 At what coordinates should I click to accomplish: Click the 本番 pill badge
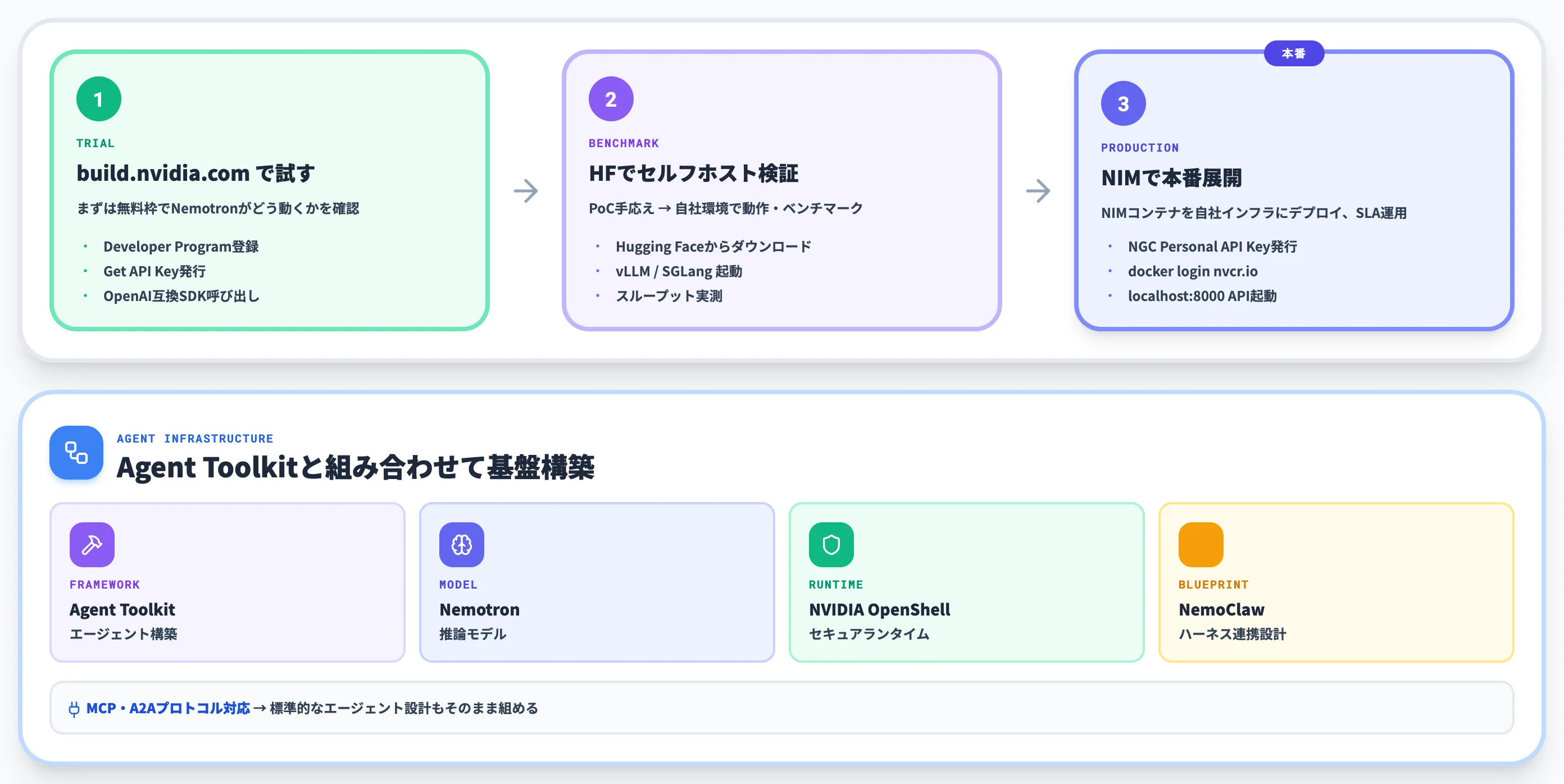click(1294, 53)
